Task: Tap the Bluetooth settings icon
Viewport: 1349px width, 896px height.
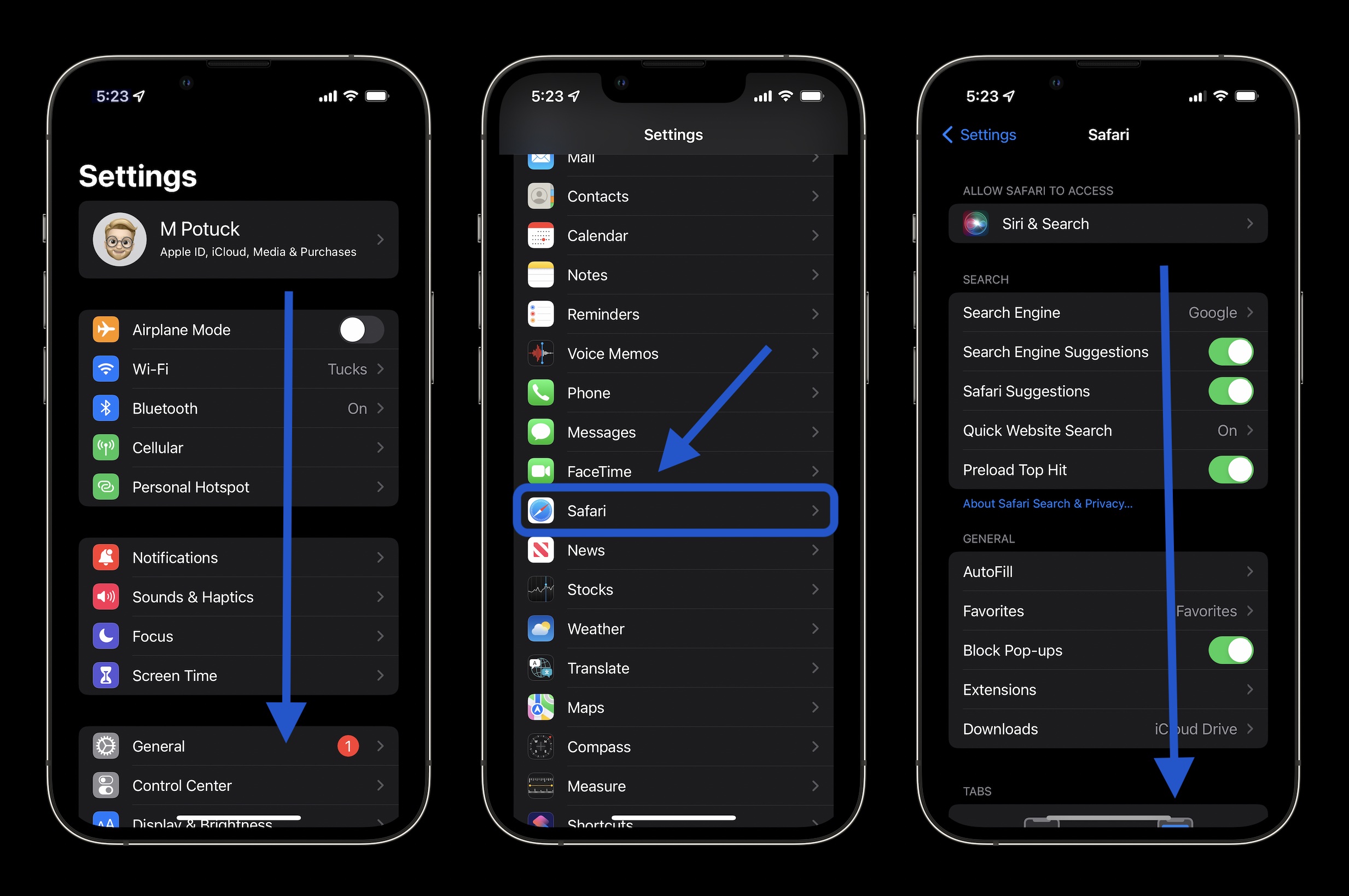Action: point(109,409)
